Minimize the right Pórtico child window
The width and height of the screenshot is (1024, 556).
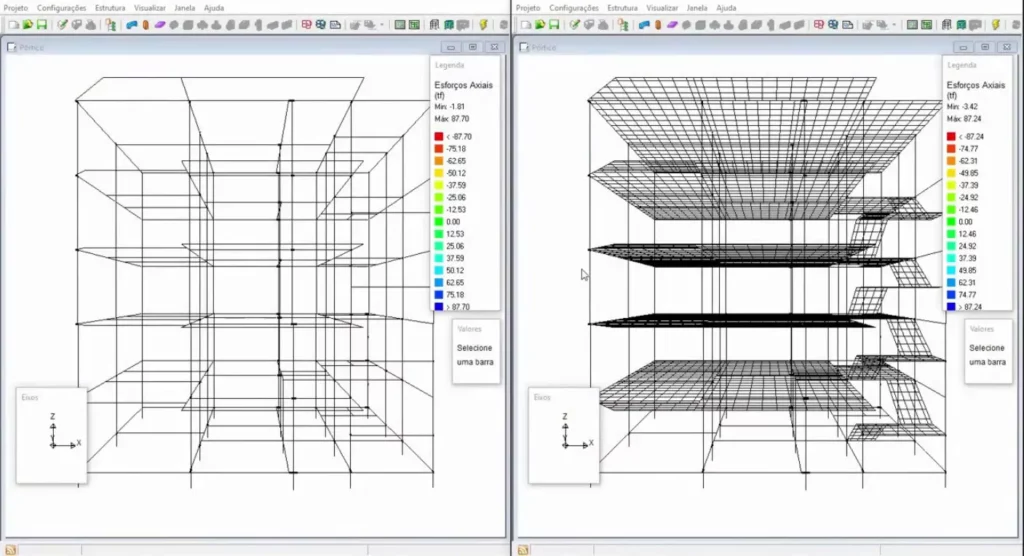coord(962,46)
